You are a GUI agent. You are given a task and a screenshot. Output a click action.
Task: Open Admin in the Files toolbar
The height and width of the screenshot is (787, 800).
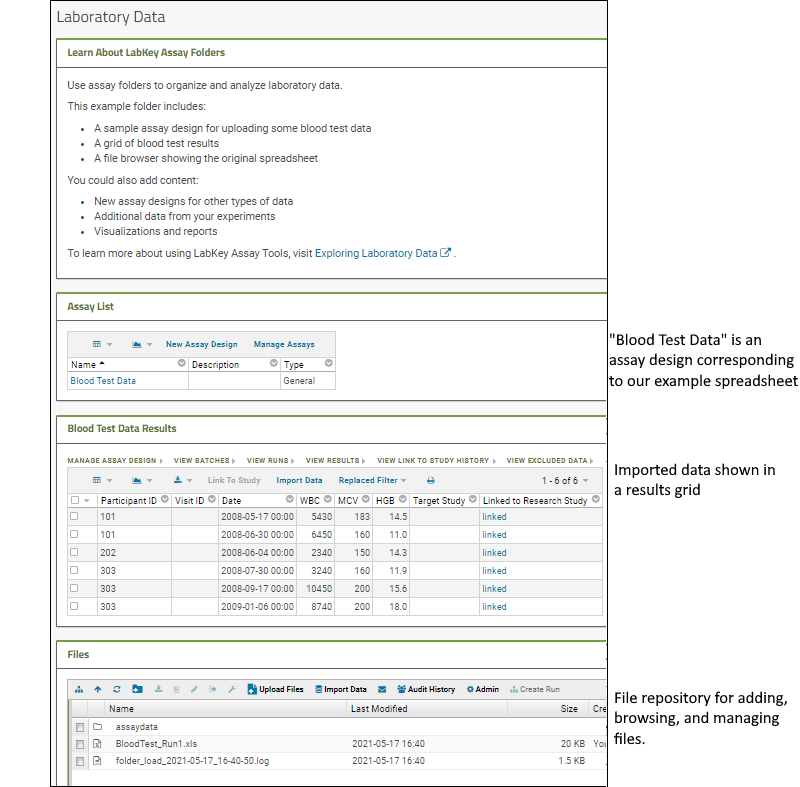(x=483, y=689)
